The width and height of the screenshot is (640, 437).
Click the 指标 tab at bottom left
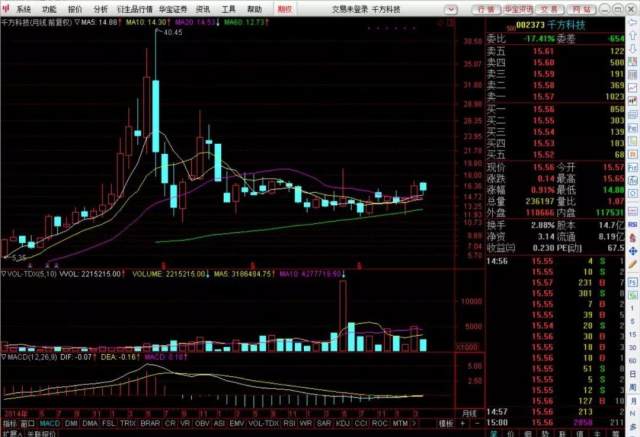click(9, 424)
